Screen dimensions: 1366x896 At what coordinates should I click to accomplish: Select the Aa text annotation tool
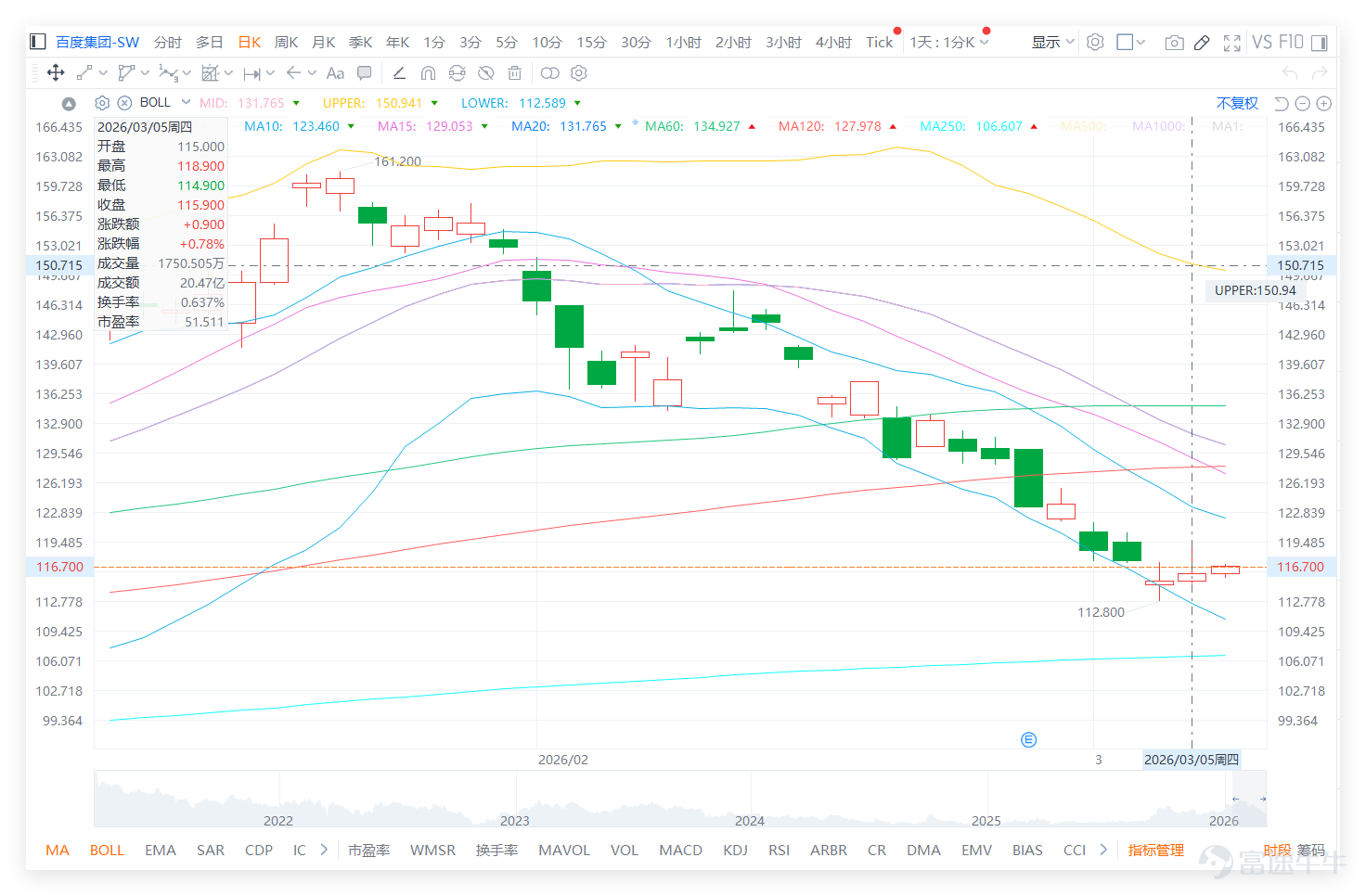(x=335, y=73)
